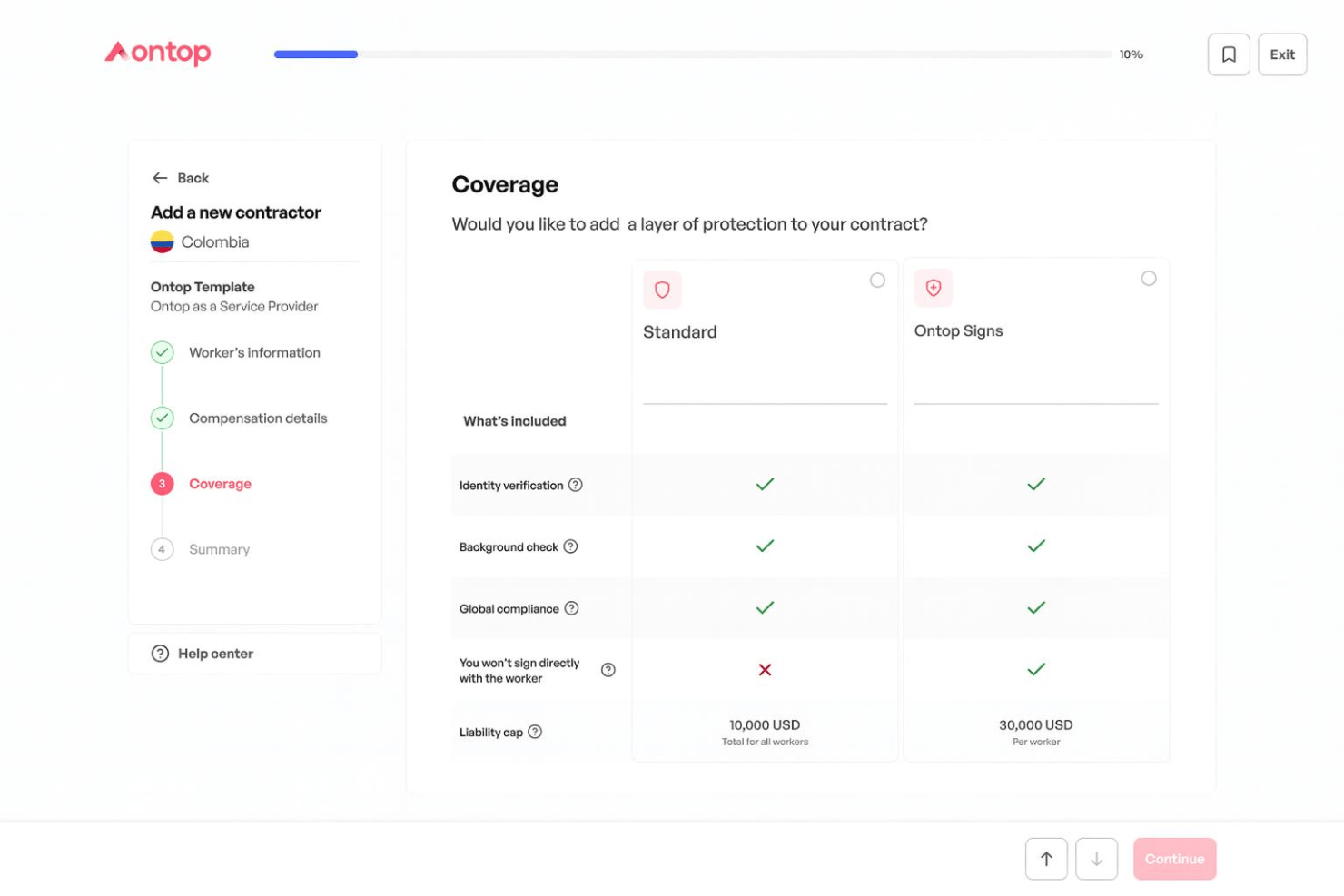Click the 10% progress label

pos(1131,54)
